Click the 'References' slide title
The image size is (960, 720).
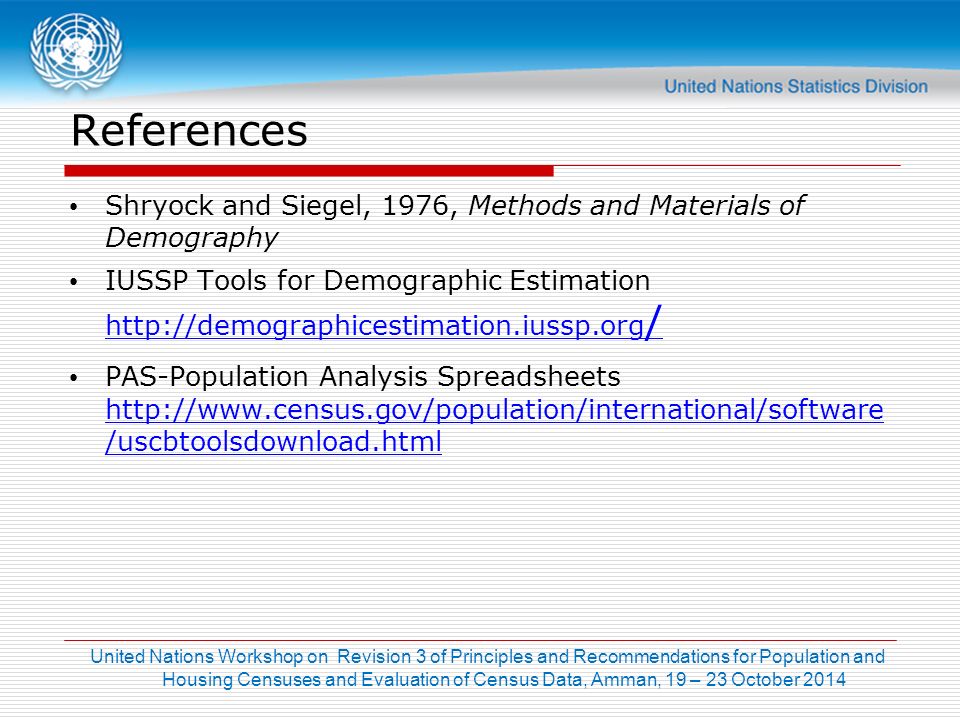[189, 130]
